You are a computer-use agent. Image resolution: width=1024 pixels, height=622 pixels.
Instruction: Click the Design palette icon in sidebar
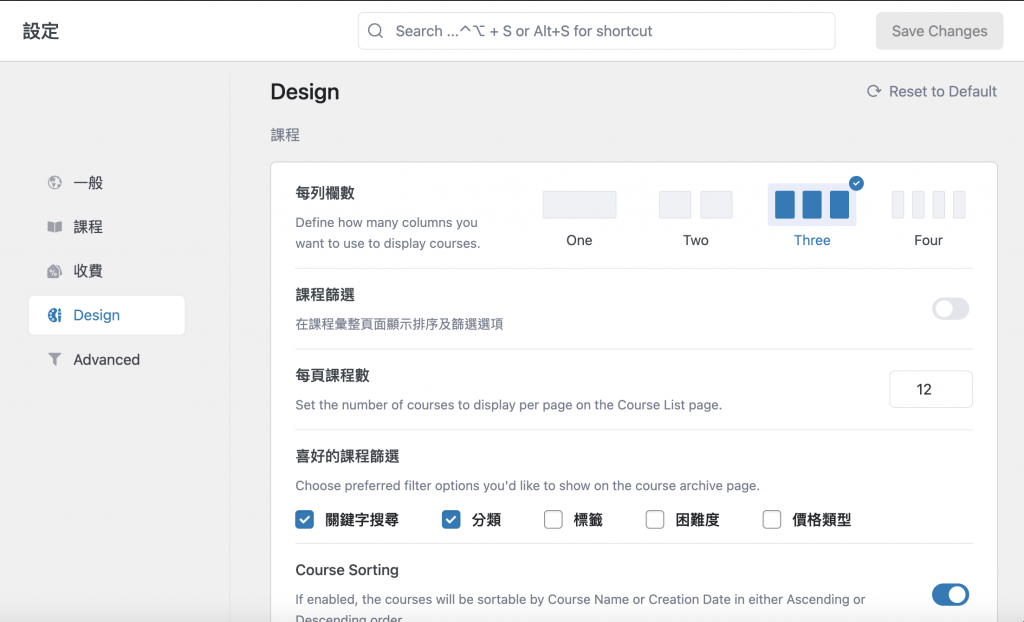click(55, 315)
